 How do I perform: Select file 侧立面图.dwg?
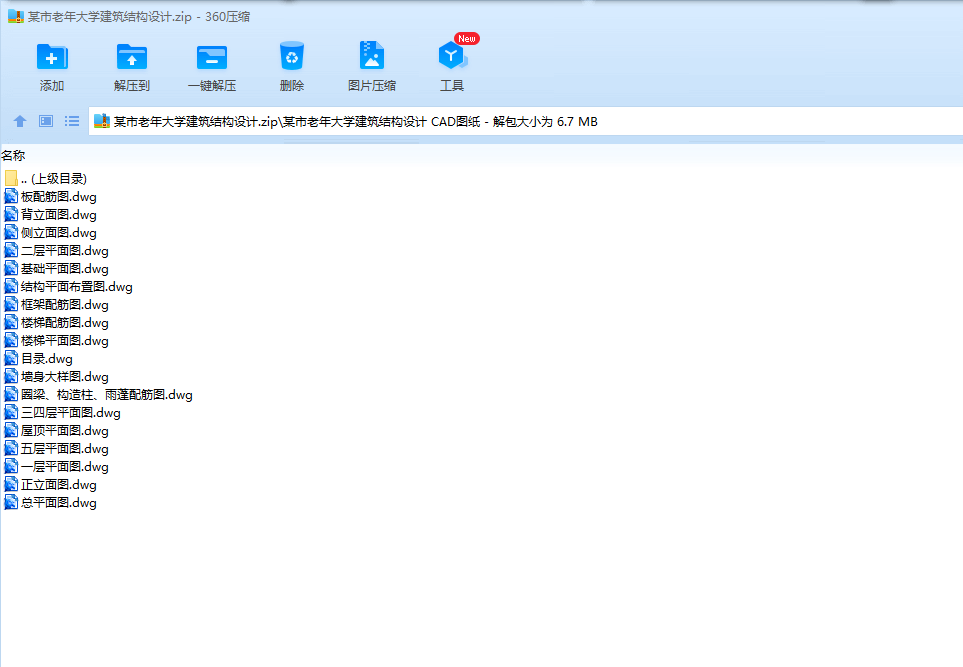[x=51, y=233]
